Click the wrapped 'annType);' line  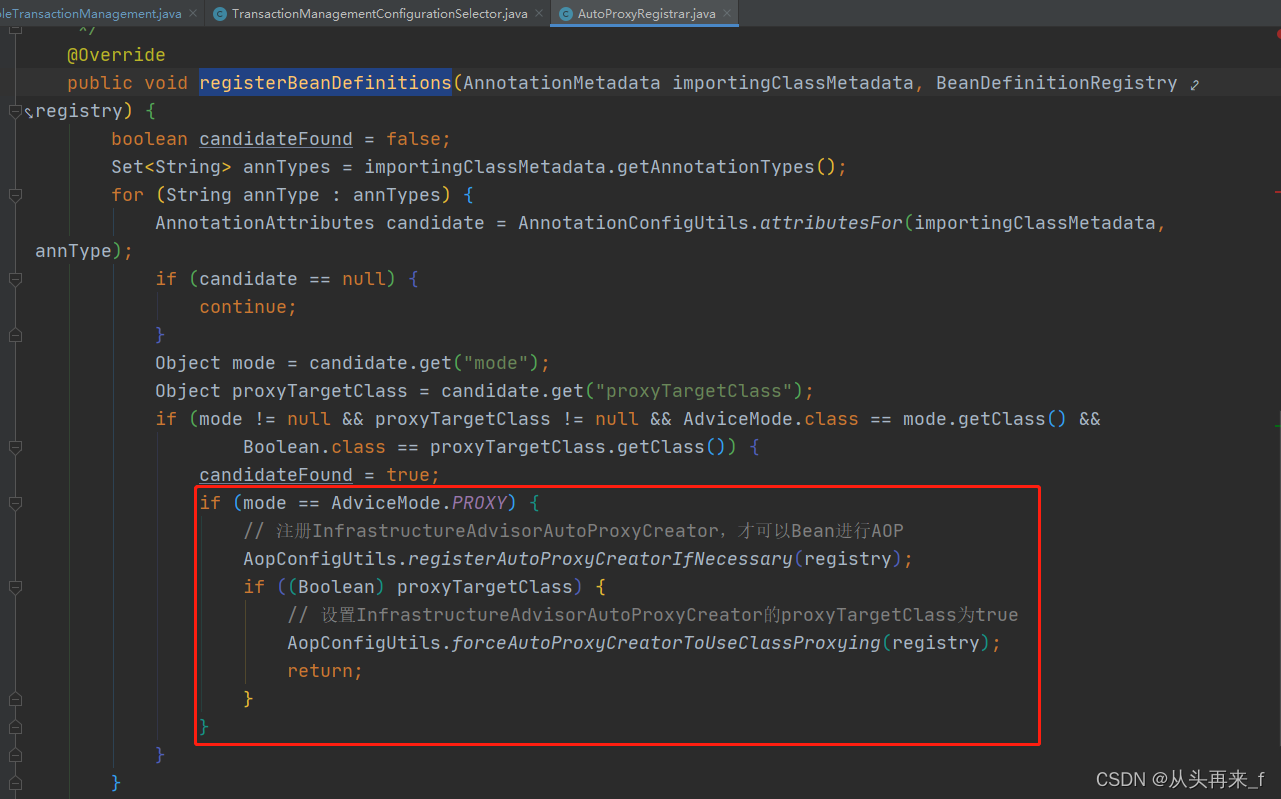pyautogui.click(x=84, y=251)
